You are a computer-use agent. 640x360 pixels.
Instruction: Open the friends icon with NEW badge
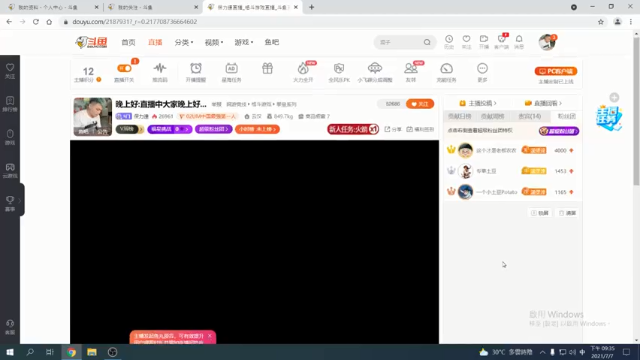coord(411,68)
